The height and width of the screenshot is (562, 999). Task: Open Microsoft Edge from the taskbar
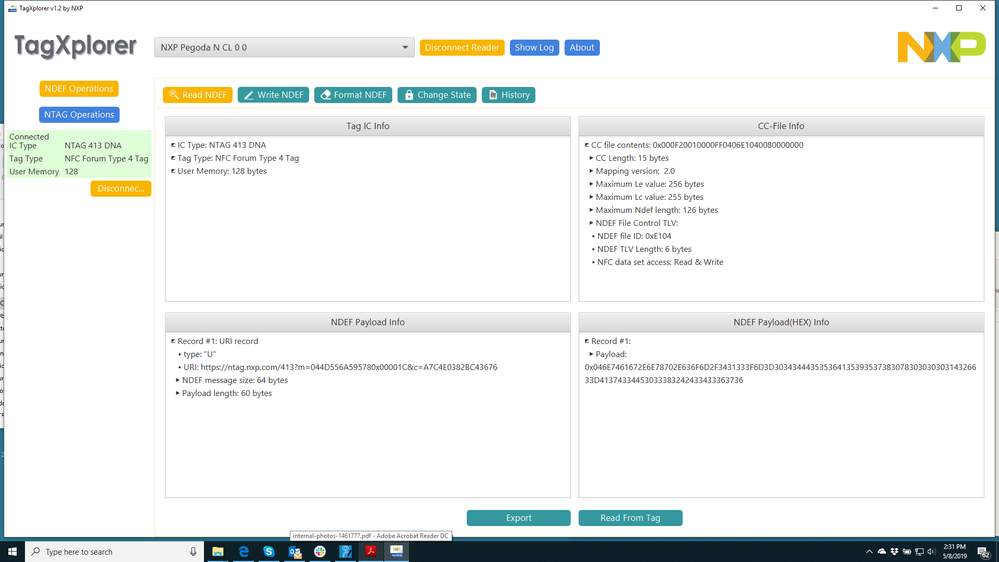[243, 552]
